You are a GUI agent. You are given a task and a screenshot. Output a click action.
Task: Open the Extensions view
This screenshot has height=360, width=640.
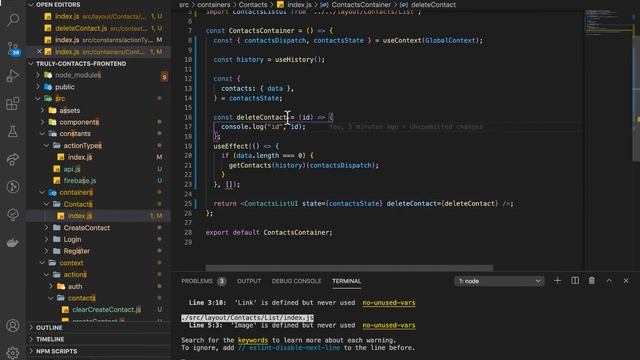(13, 104)
